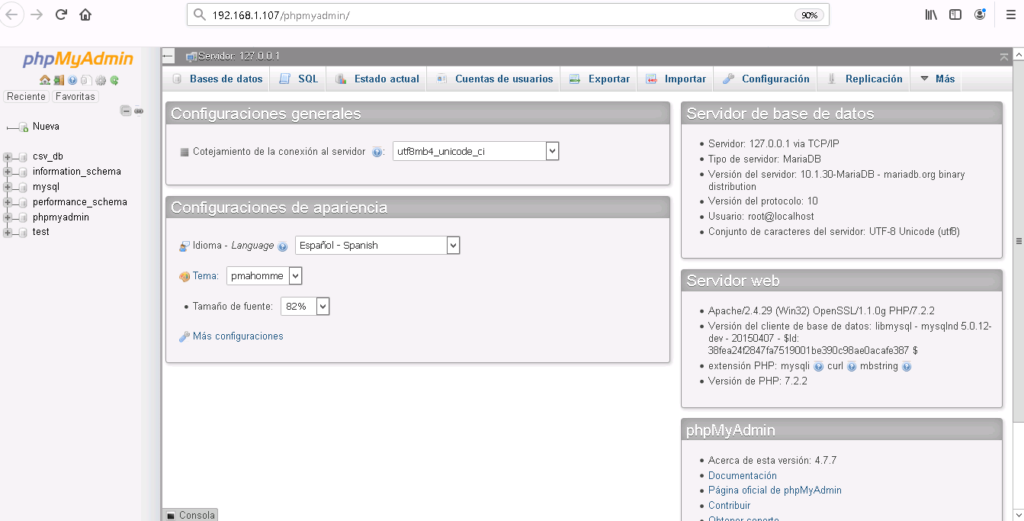Switch to the Exportar tab

[x=599, y=79]
